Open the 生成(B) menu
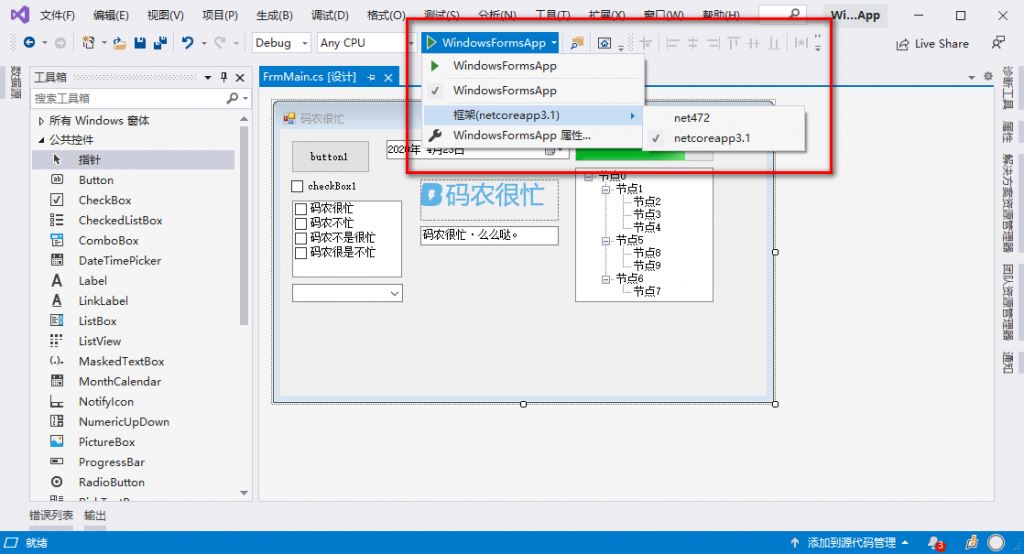Viewport: 1024px width, 554px height. pos(274,15)
